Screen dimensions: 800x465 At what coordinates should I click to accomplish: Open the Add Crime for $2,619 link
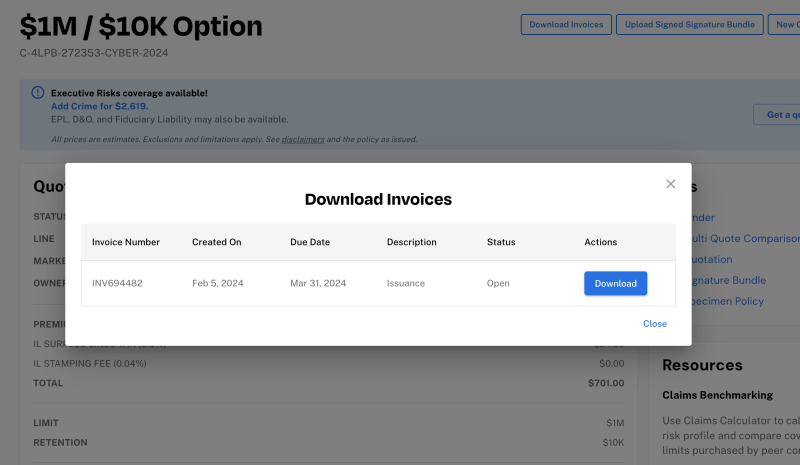pyautogui.click(x=99, y=106)
